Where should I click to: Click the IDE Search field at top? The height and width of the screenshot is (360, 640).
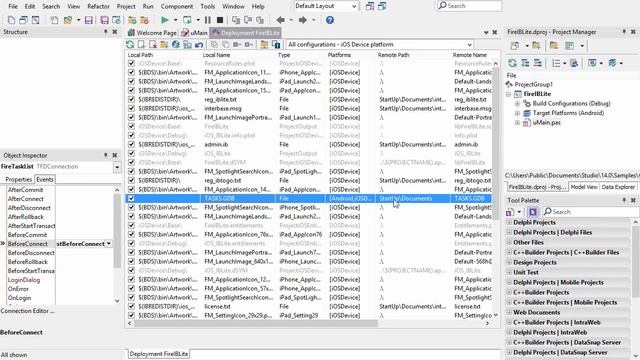(x=469, y=6)
